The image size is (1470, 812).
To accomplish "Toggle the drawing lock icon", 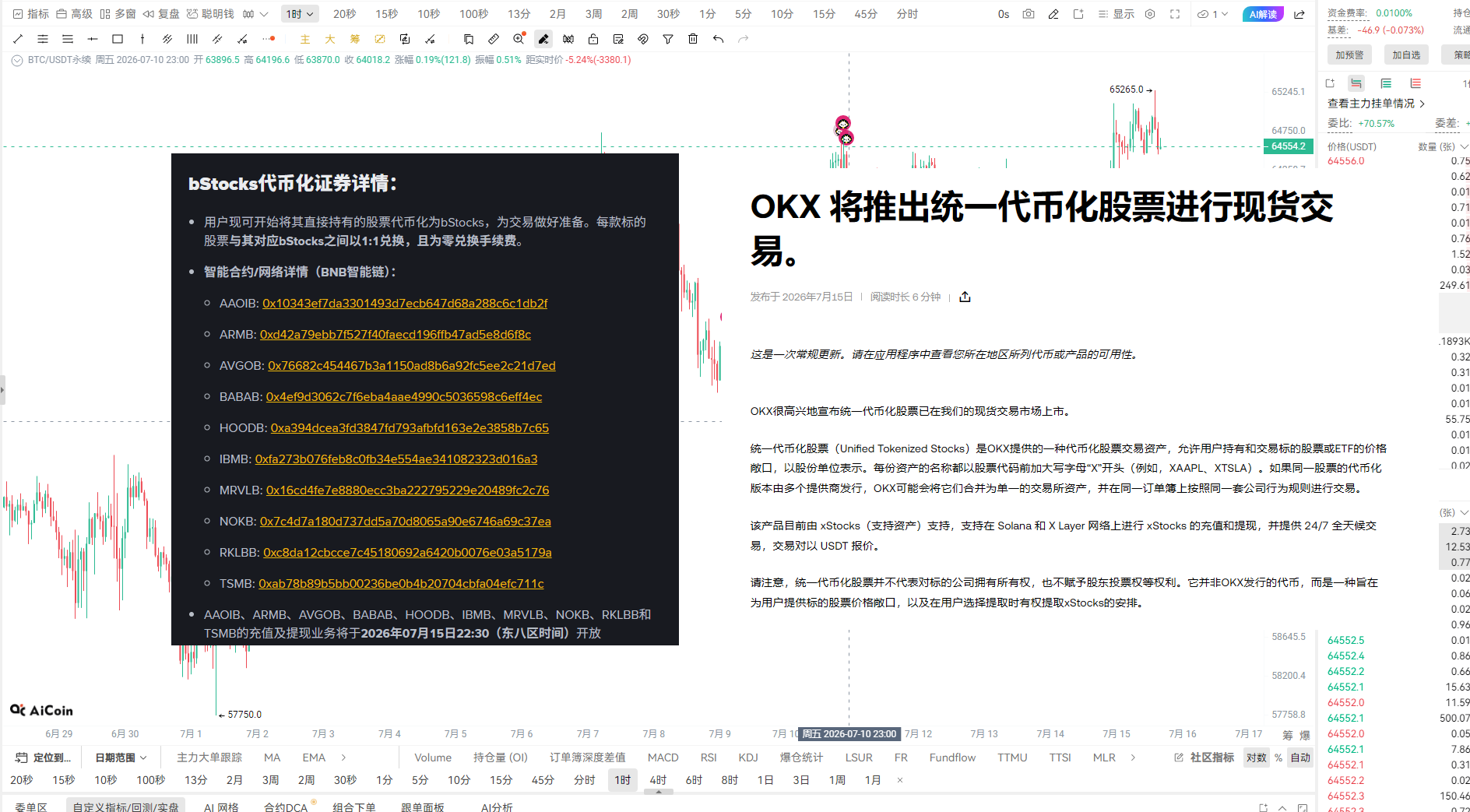I will (593, 39).
